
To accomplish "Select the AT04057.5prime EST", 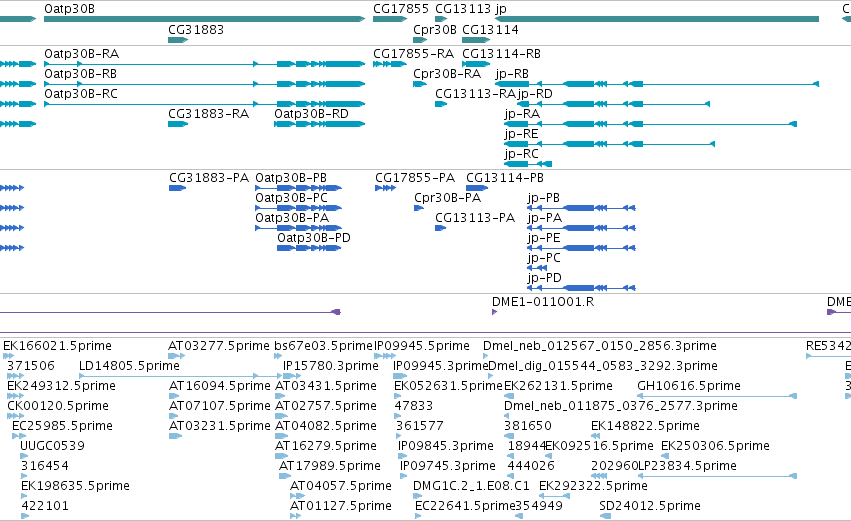I will 295,496.
